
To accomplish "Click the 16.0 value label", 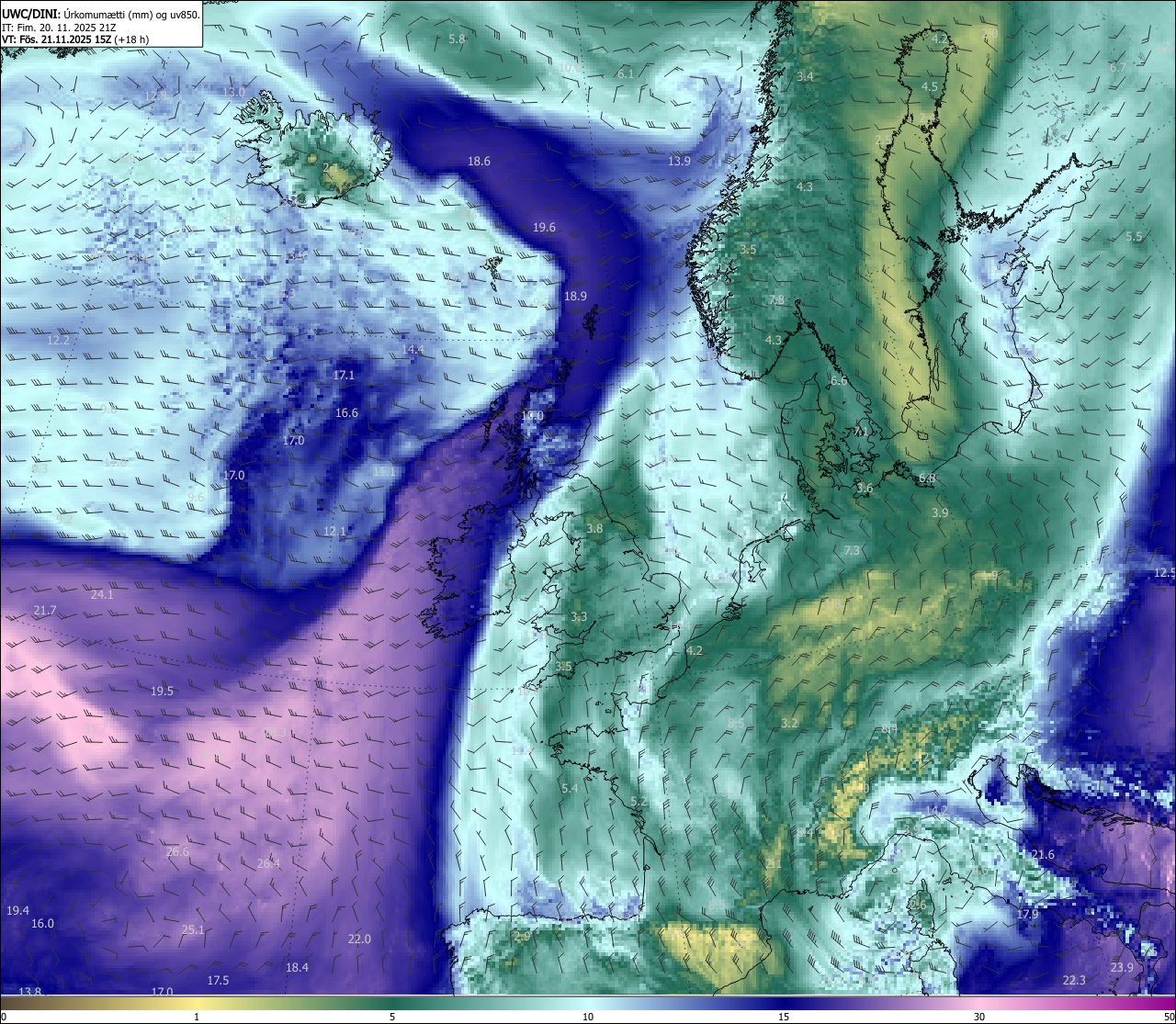I will coord(42,923).
